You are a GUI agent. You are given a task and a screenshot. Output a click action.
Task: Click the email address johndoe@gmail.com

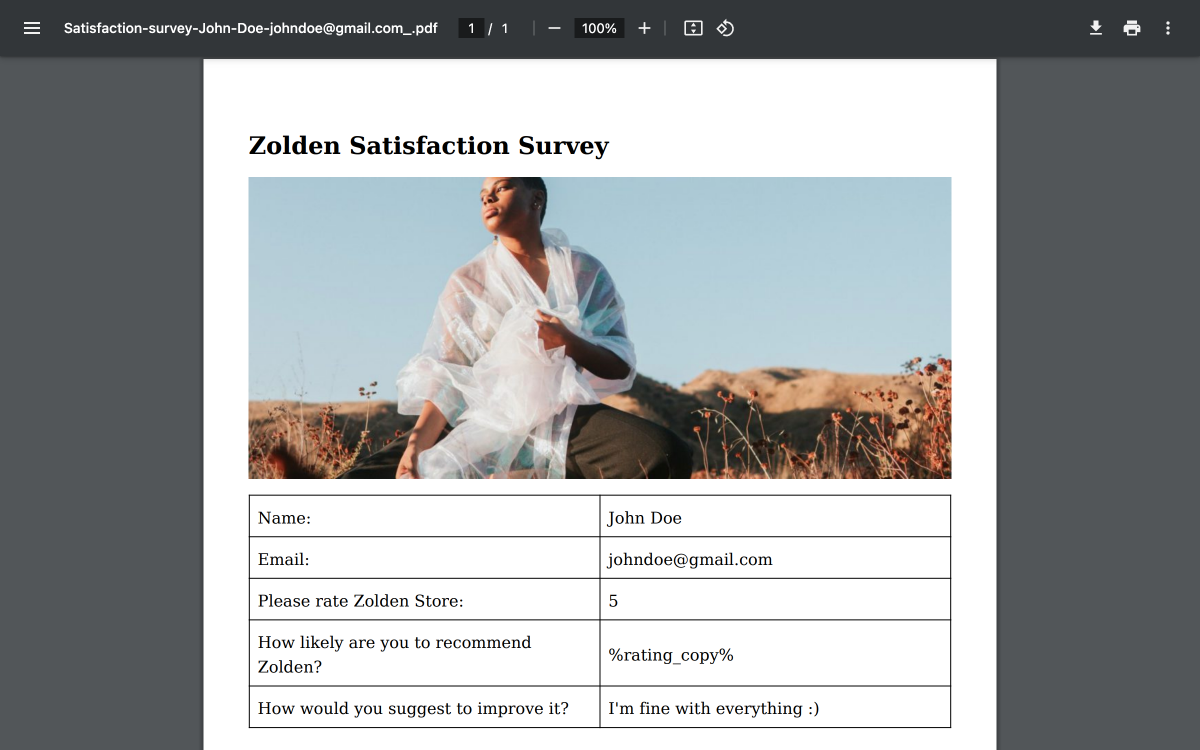(x=690, y=559)
